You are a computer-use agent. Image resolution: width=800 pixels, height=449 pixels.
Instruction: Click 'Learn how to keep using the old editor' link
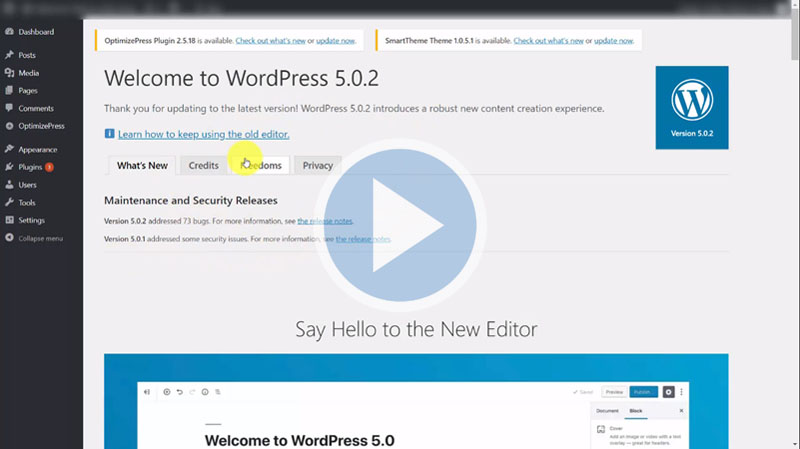(x=203, y=134)
